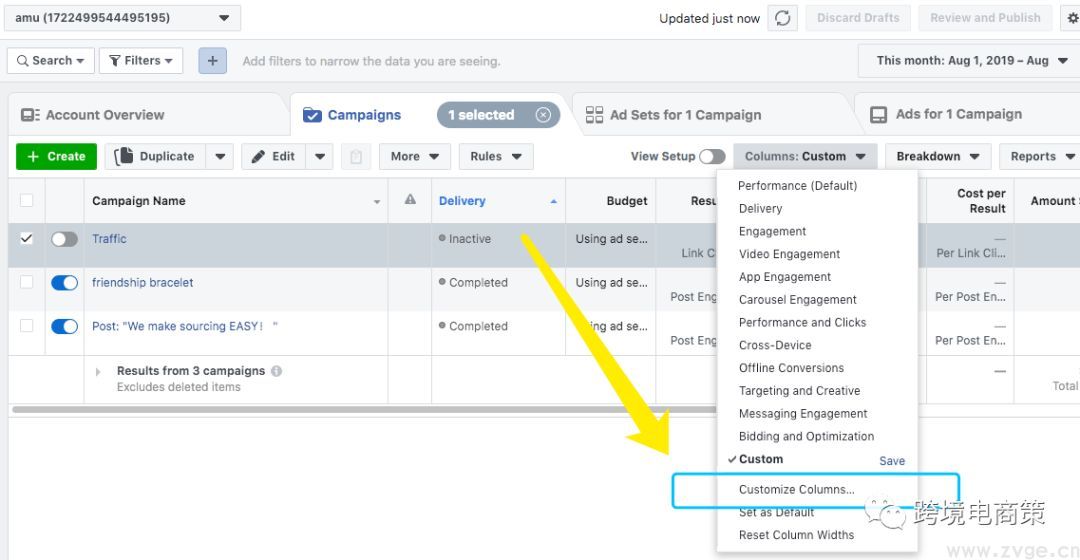Clear the 1 selected badge with its X icon
The height and width of the screenshot is (560, 1080).
[x=543, y=115]
